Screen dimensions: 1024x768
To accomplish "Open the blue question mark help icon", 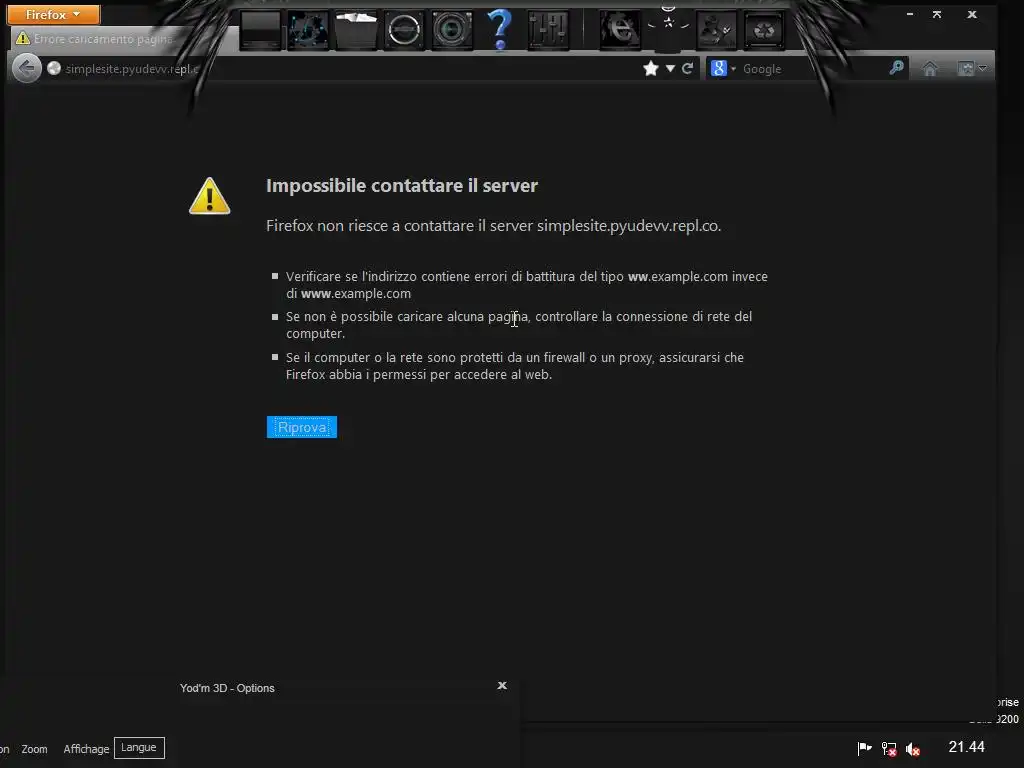I will coord(500,29).
